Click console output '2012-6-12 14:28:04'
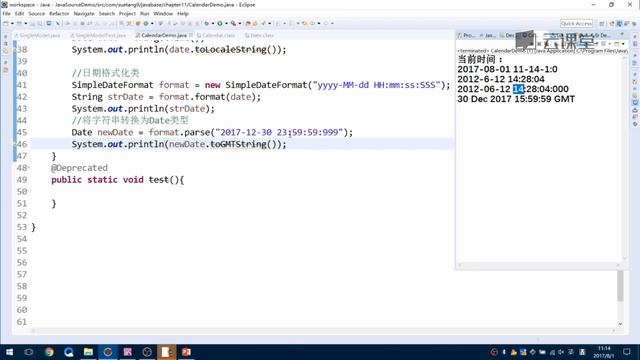640x360 pixels. [500, 79]
